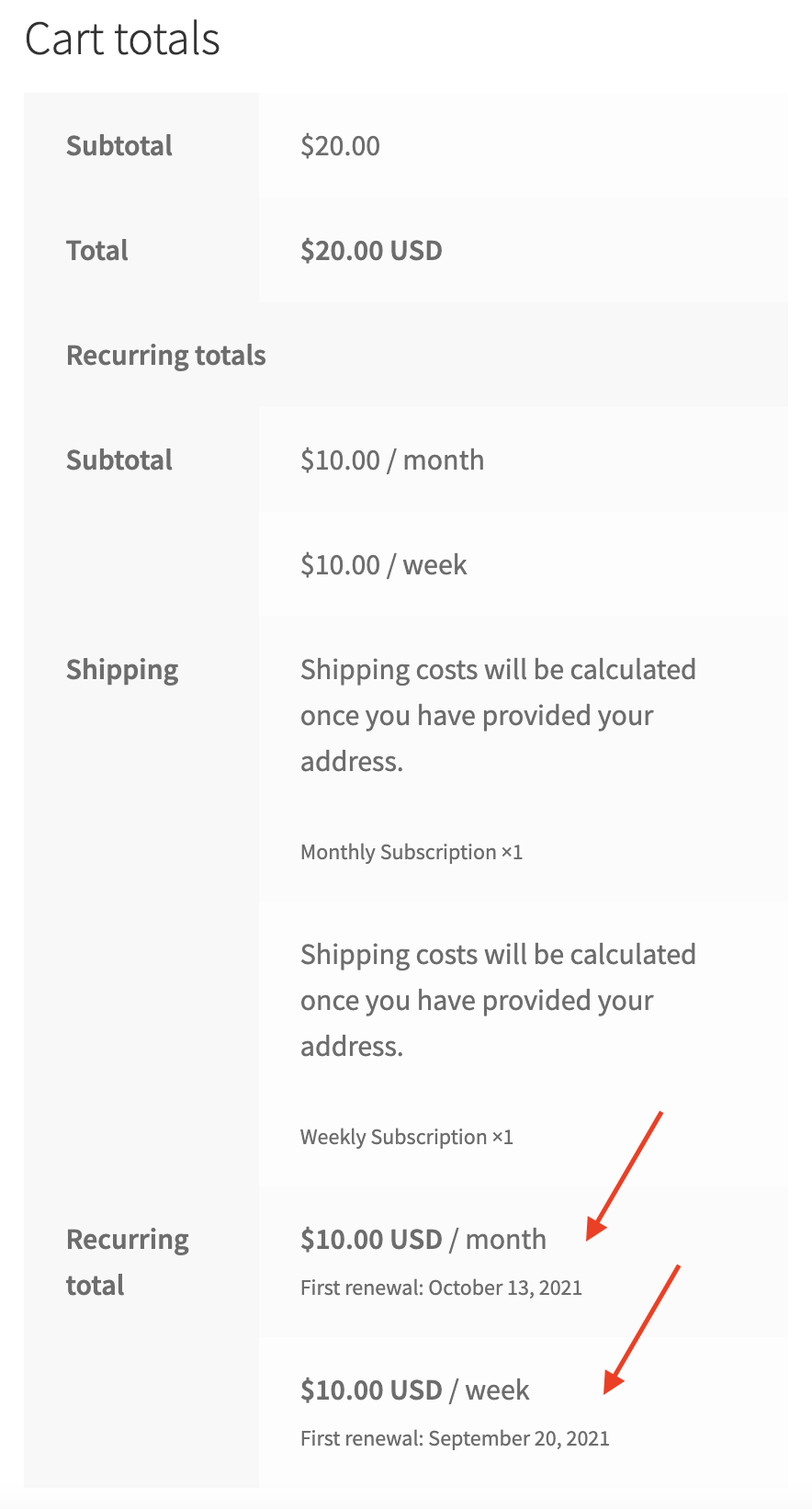
Task: Select the $20.00 USD total amount
Action: (371, 251)
